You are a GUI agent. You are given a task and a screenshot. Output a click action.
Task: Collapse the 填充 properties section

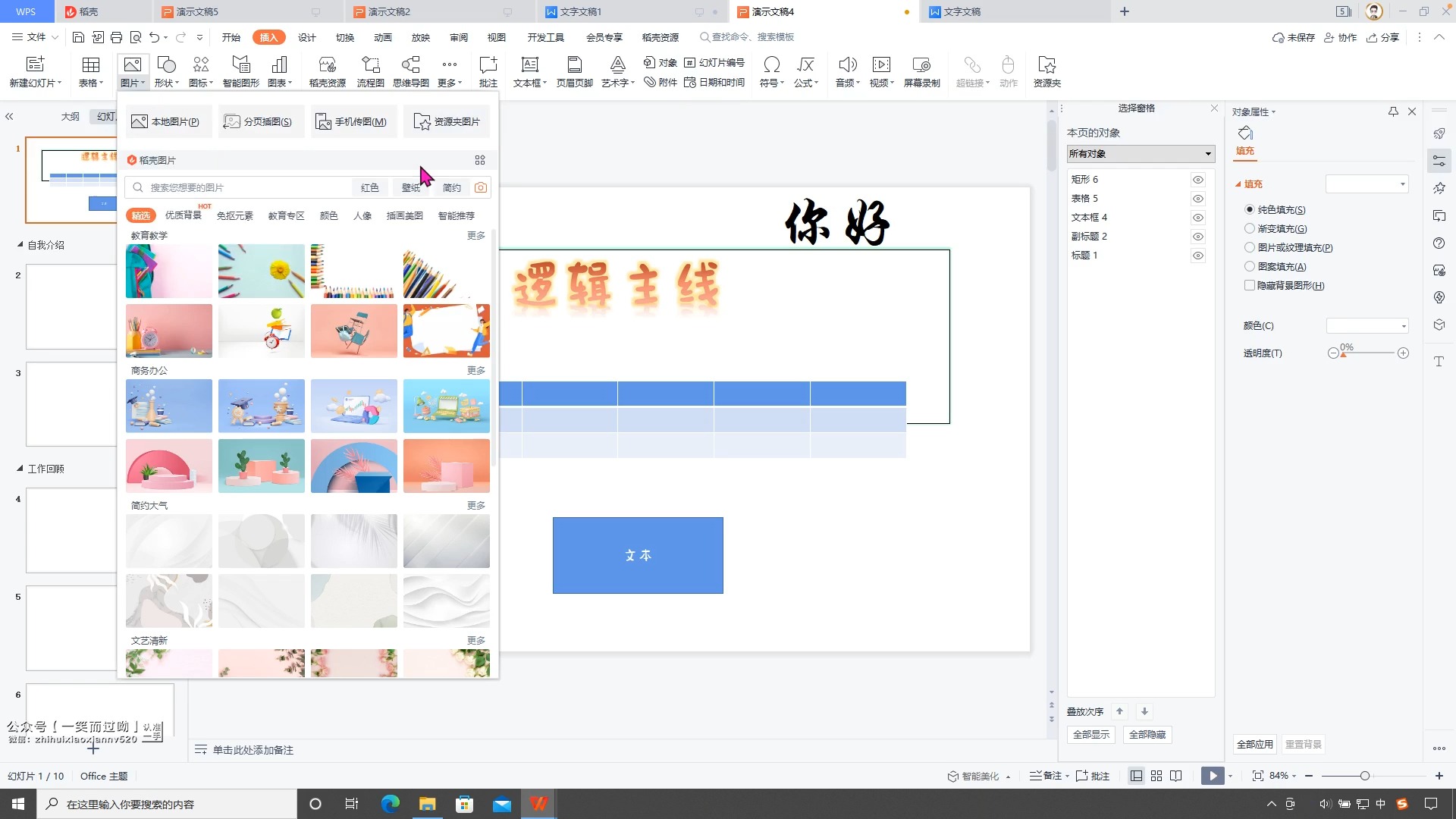pyautogui.click(x=1238, y=184)
